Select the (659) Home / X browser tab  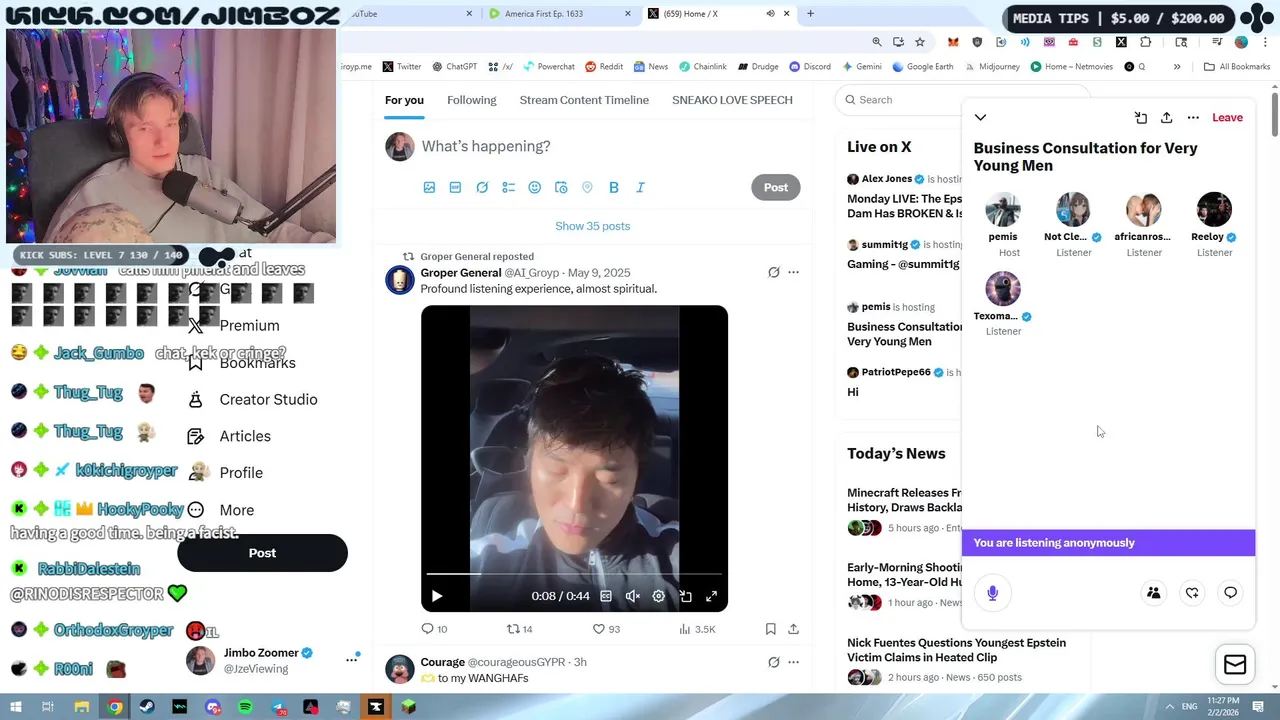tap(710, 14)
